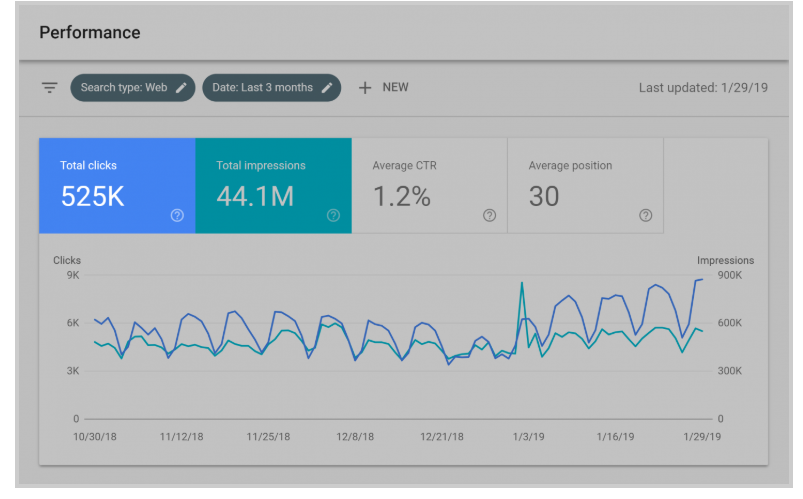The image size is (803, 499).
Task: Add a NEW filter
Action: (384, 88)
